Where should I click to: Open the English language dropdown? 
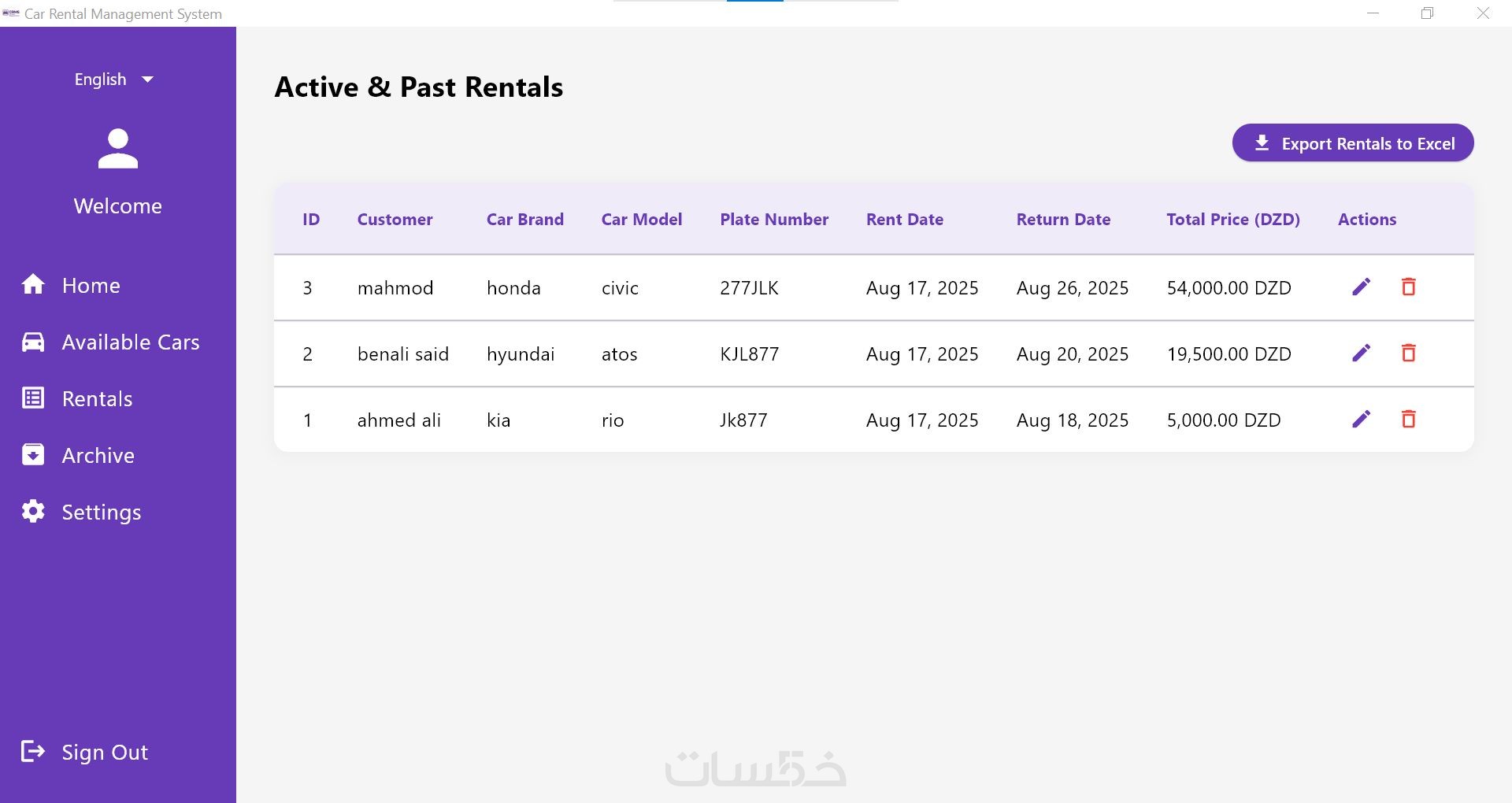pos(114,80)
